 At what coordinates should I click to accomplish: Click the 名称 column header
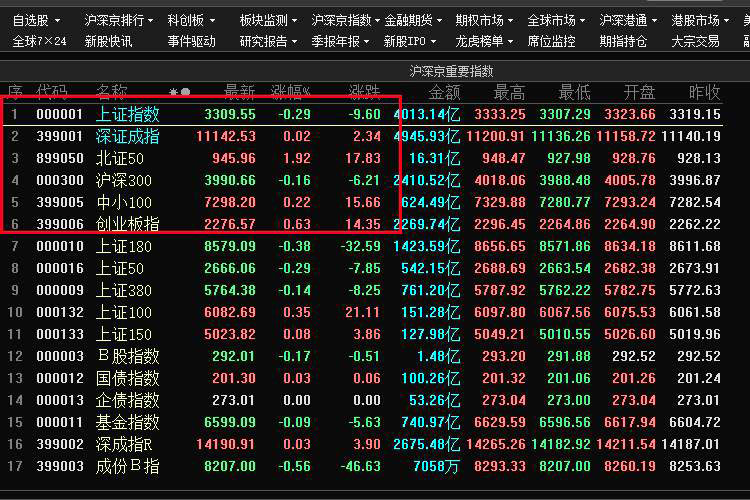tap(111, 91)
